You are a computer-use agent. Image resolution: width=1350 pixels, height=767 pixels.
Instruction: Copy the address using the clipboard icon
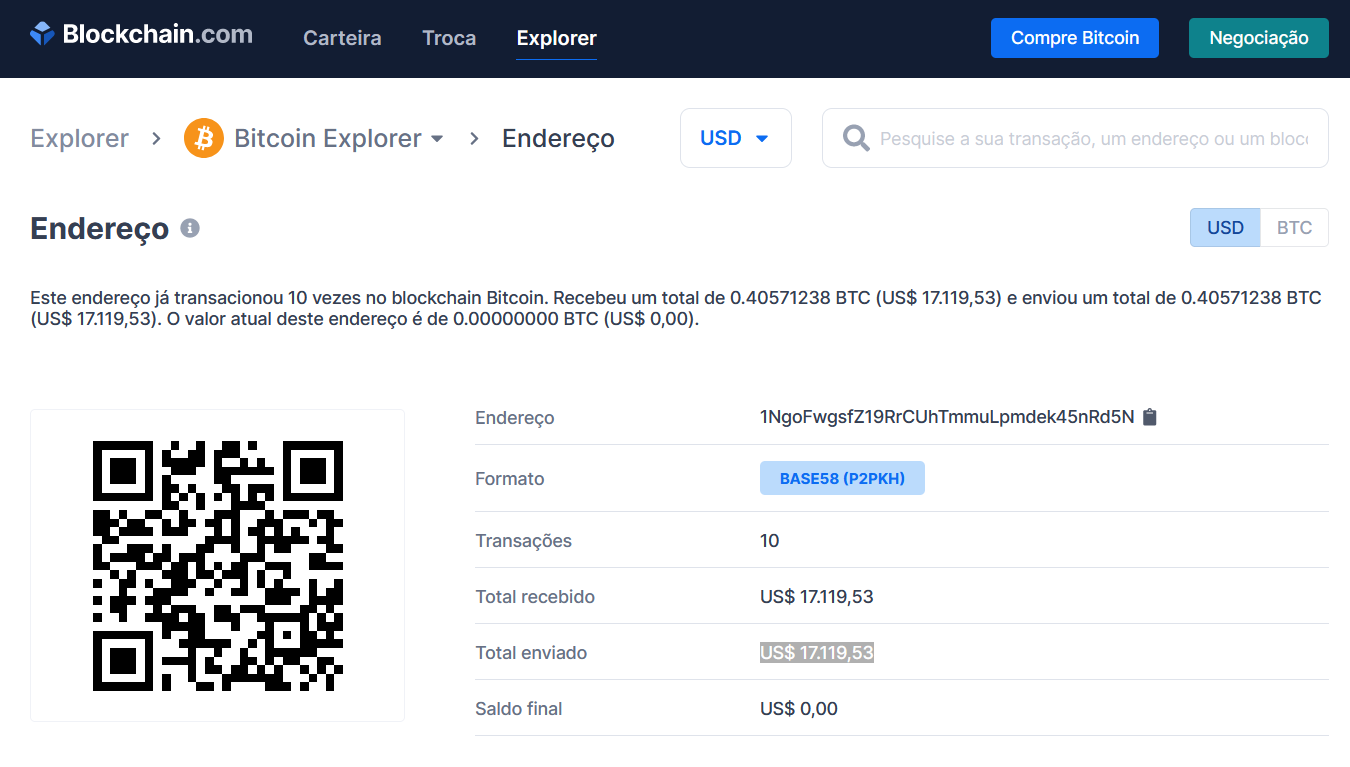pyautogui.click(x=1149, y=417)
